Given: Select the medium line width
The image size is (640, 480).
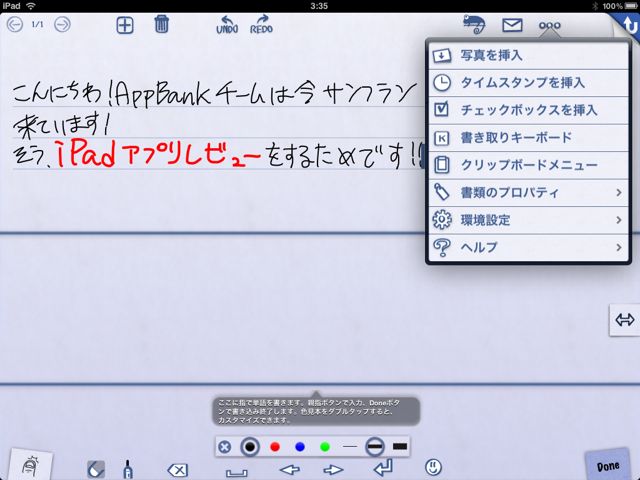Looking at the screenshot, I should pyautogui.click(x=375, y=447).
